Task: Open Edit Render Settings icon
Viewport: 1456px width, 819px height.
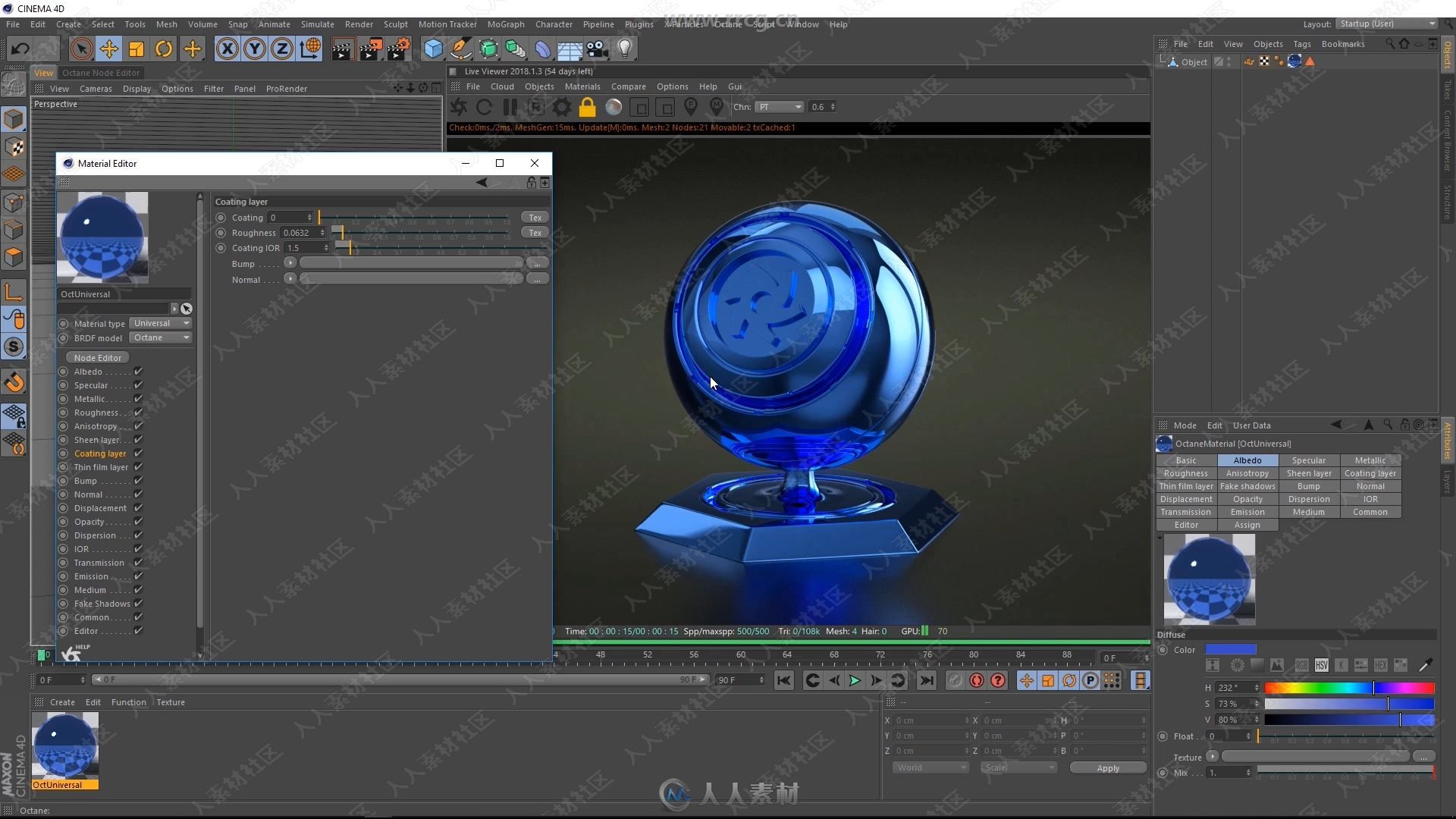Action: pos(398,49)
